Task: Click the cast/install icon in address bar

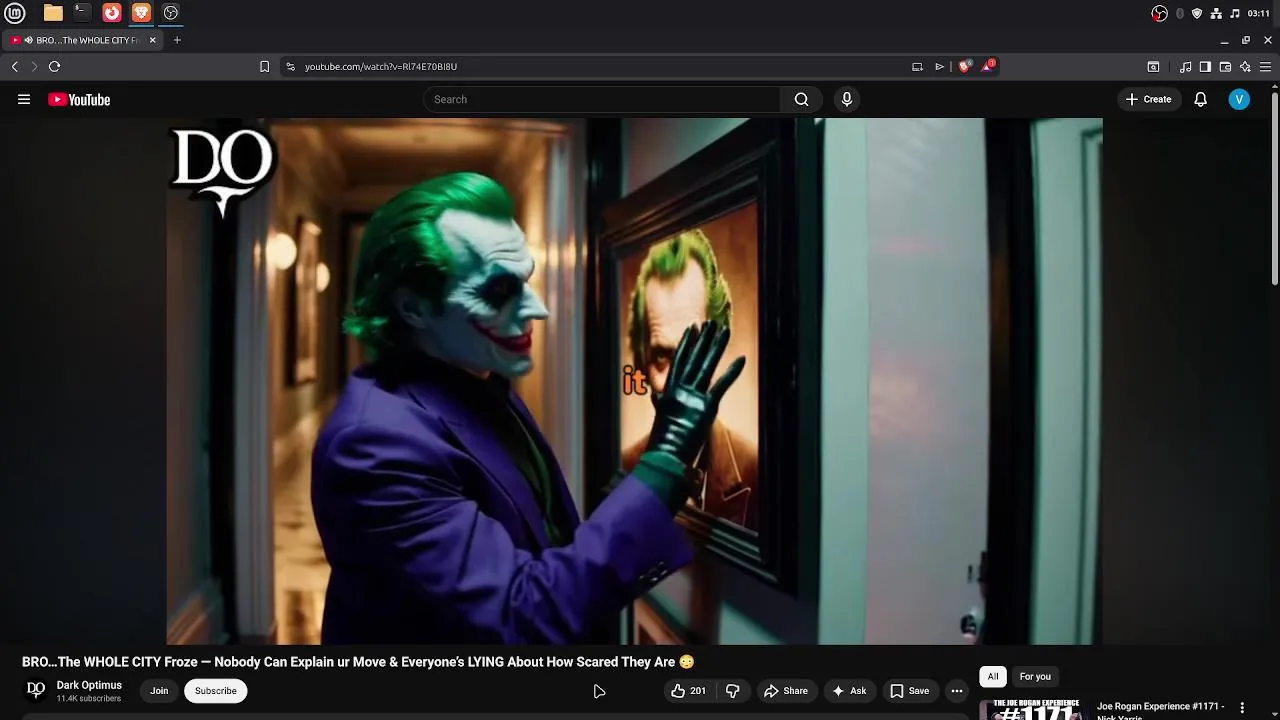Action: tap(917, 66)
